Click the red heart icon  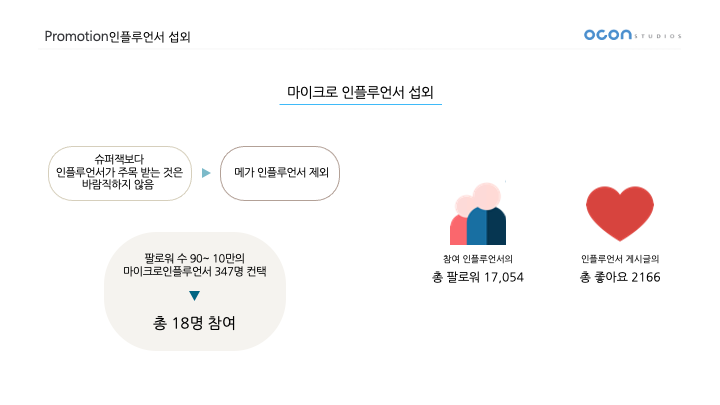[x=619, y=213]
